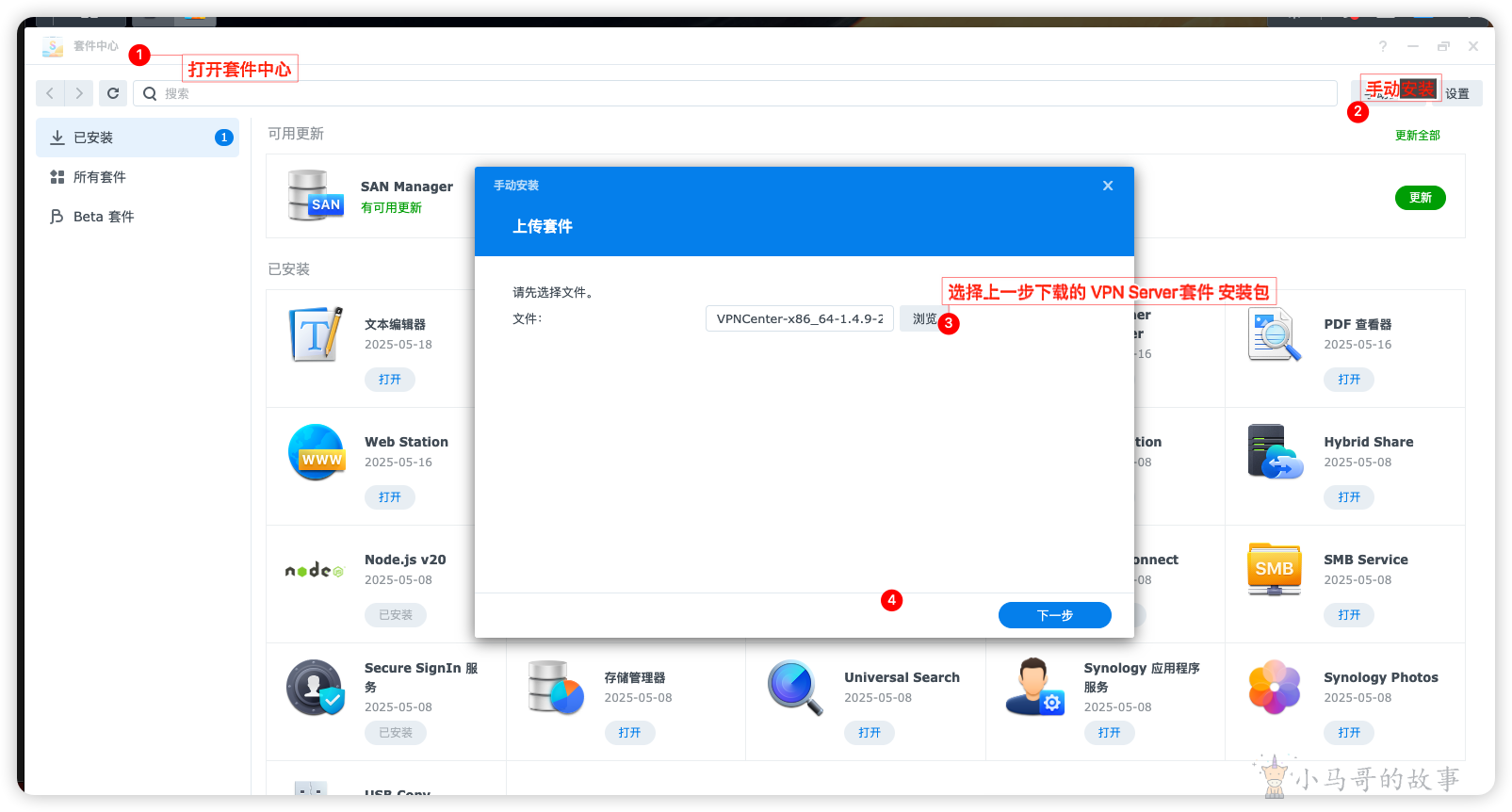Open Web Station with its 打开 button
This screenshot has height=812, width=1512.
click(390, 497)
